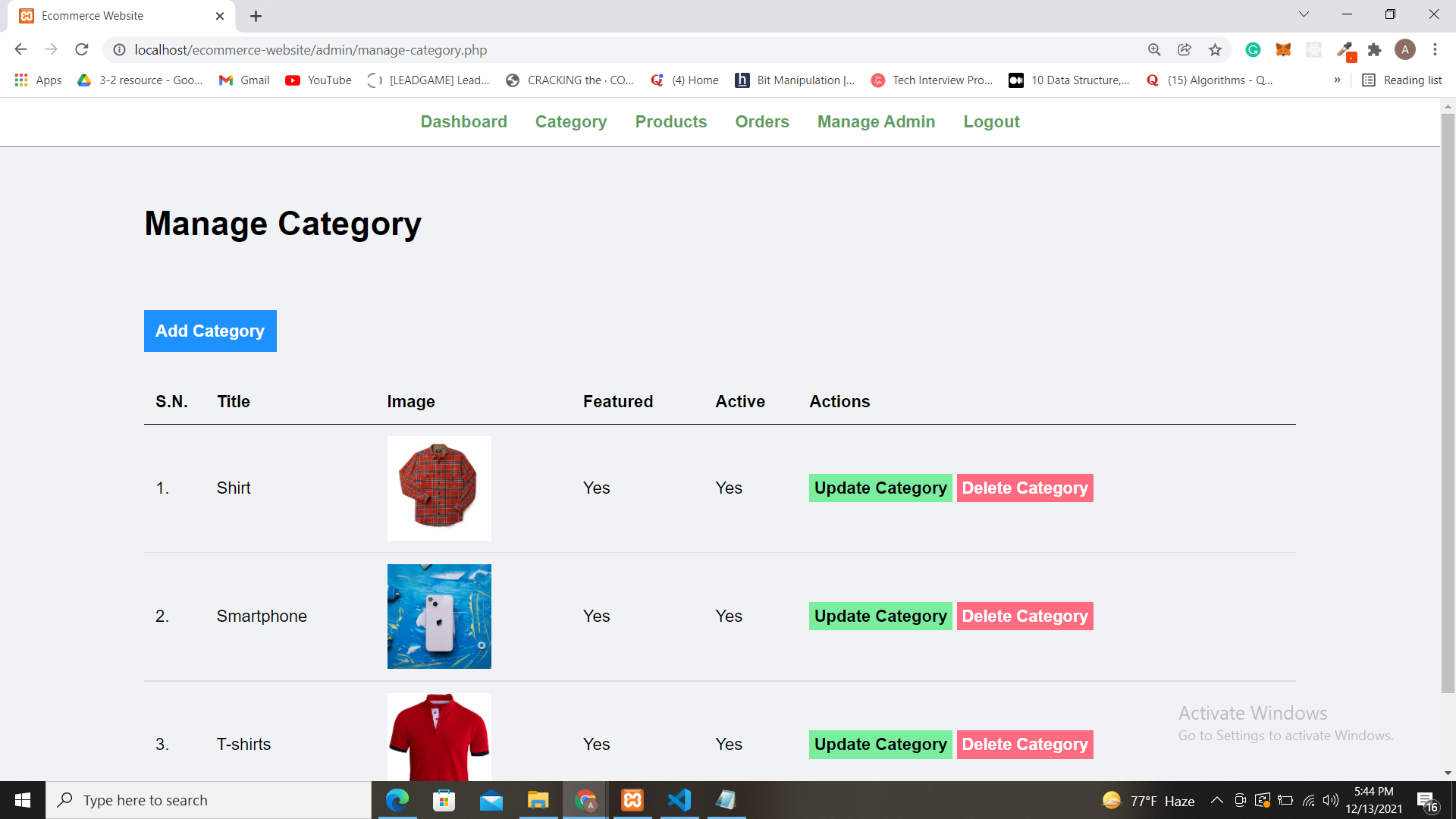The width and height of the screenshot is (1456, 819).
Task: Open the Chrome three-dot menu
Action: click(x=1435, y=49)
